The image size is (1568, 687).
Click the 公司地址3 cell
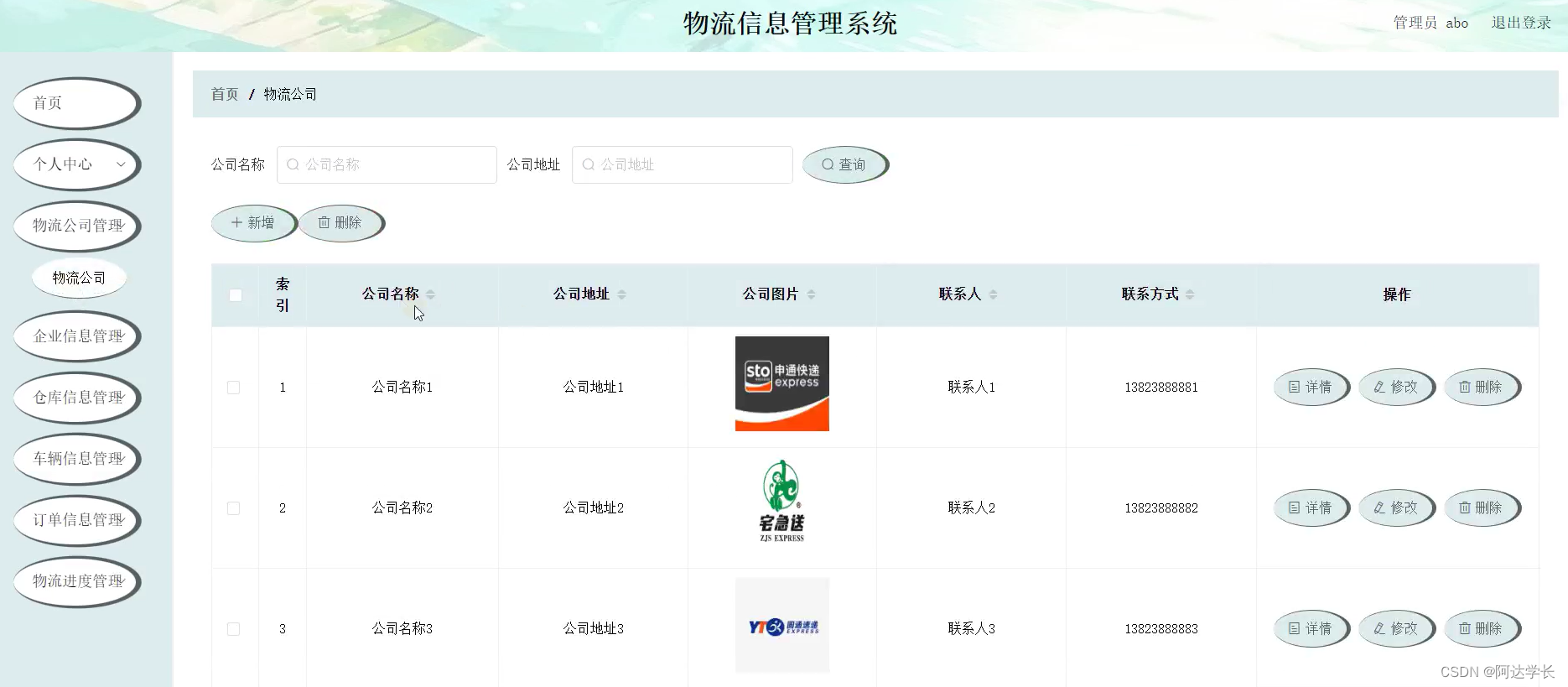pos(594,629)
